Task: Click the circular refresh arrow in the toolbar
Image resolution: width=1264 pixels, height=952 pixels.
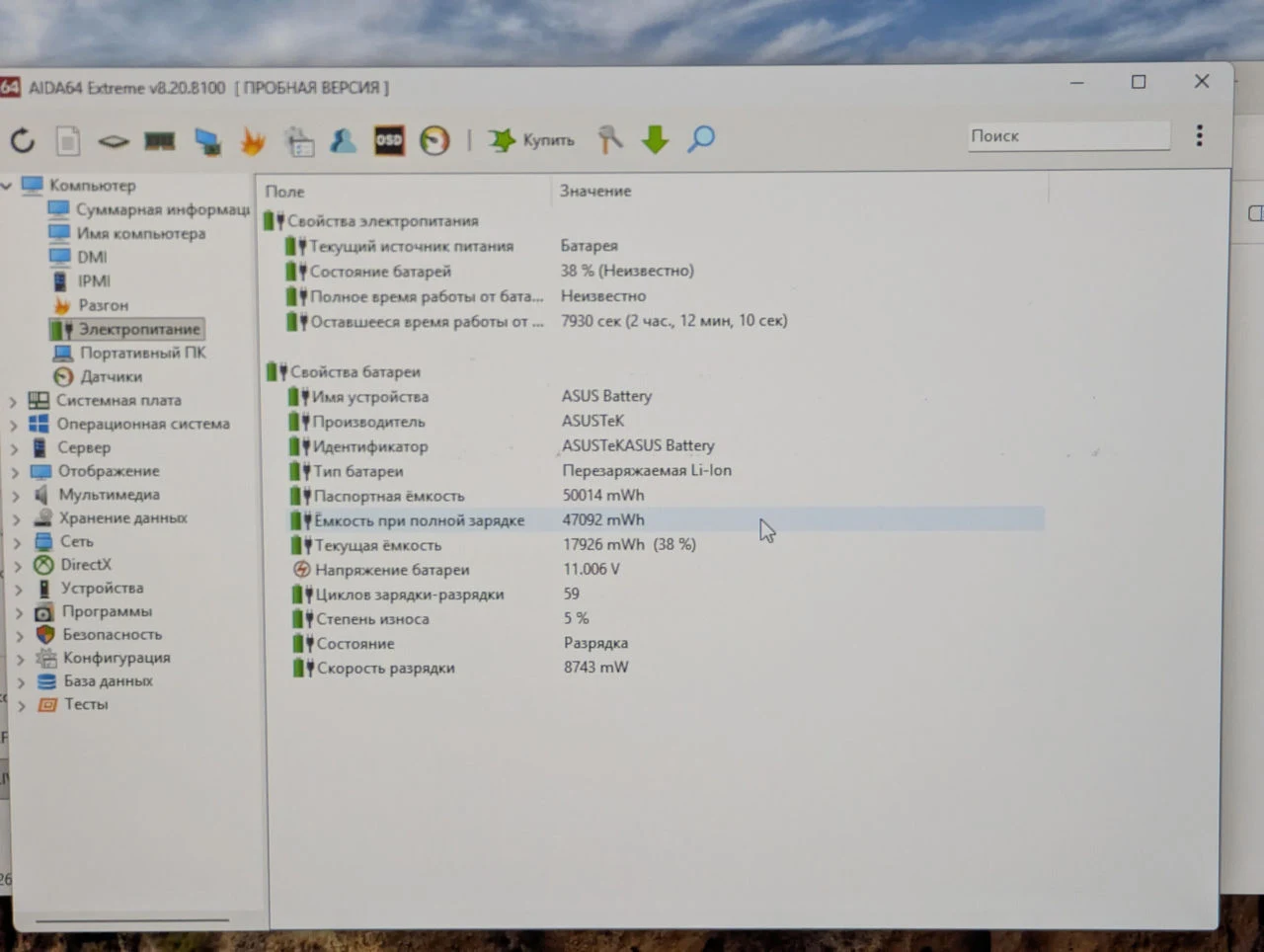Action: pos(23,141)
